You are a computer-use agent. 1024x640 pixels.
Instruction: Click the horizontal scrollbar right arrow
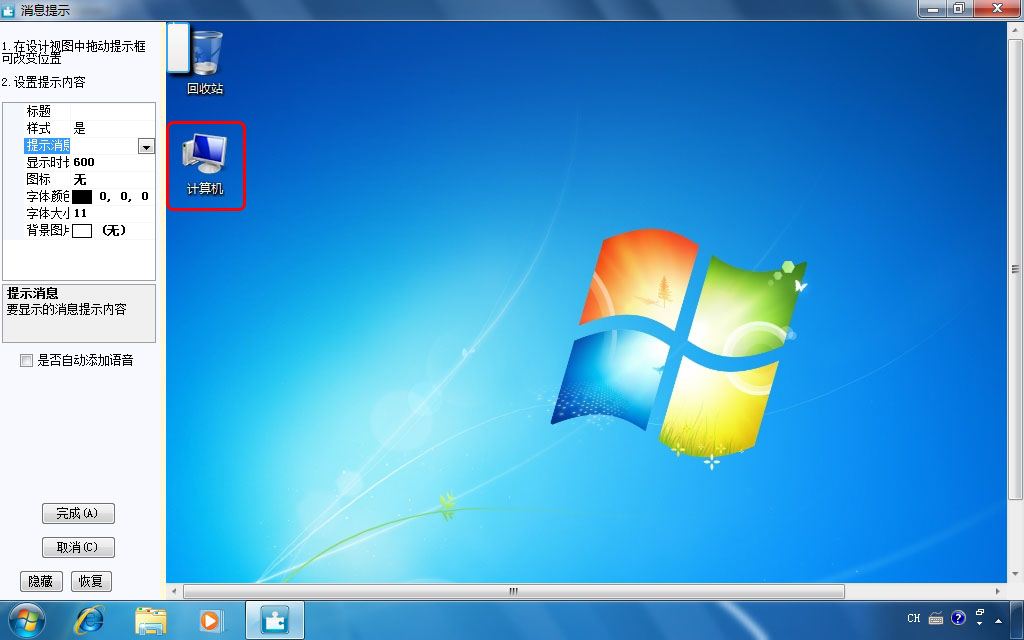pyautogui.click(x=998, y=592)
